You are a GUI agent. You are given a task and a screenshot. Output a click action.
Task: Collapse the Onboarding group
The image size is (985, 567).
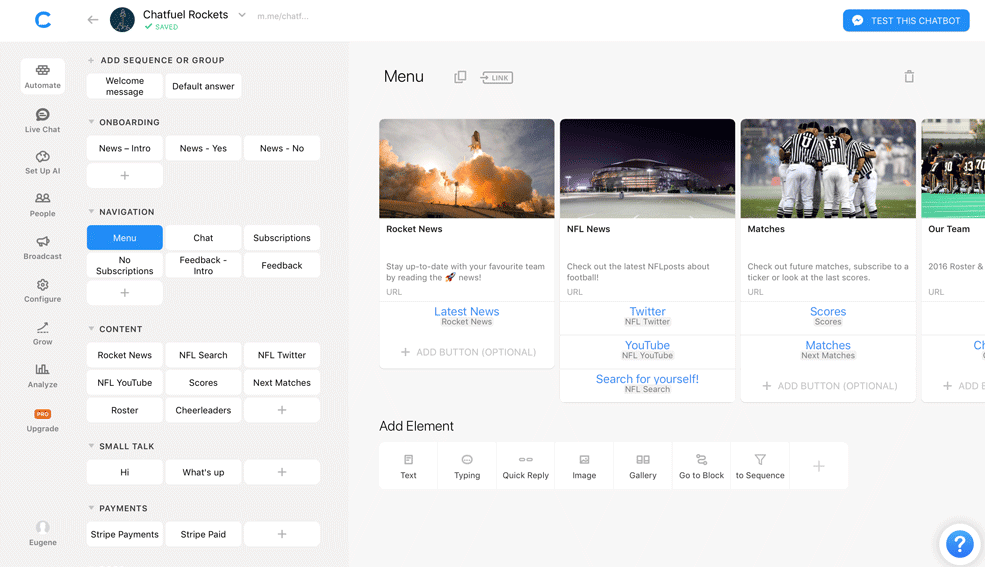[x=92, y=122]
